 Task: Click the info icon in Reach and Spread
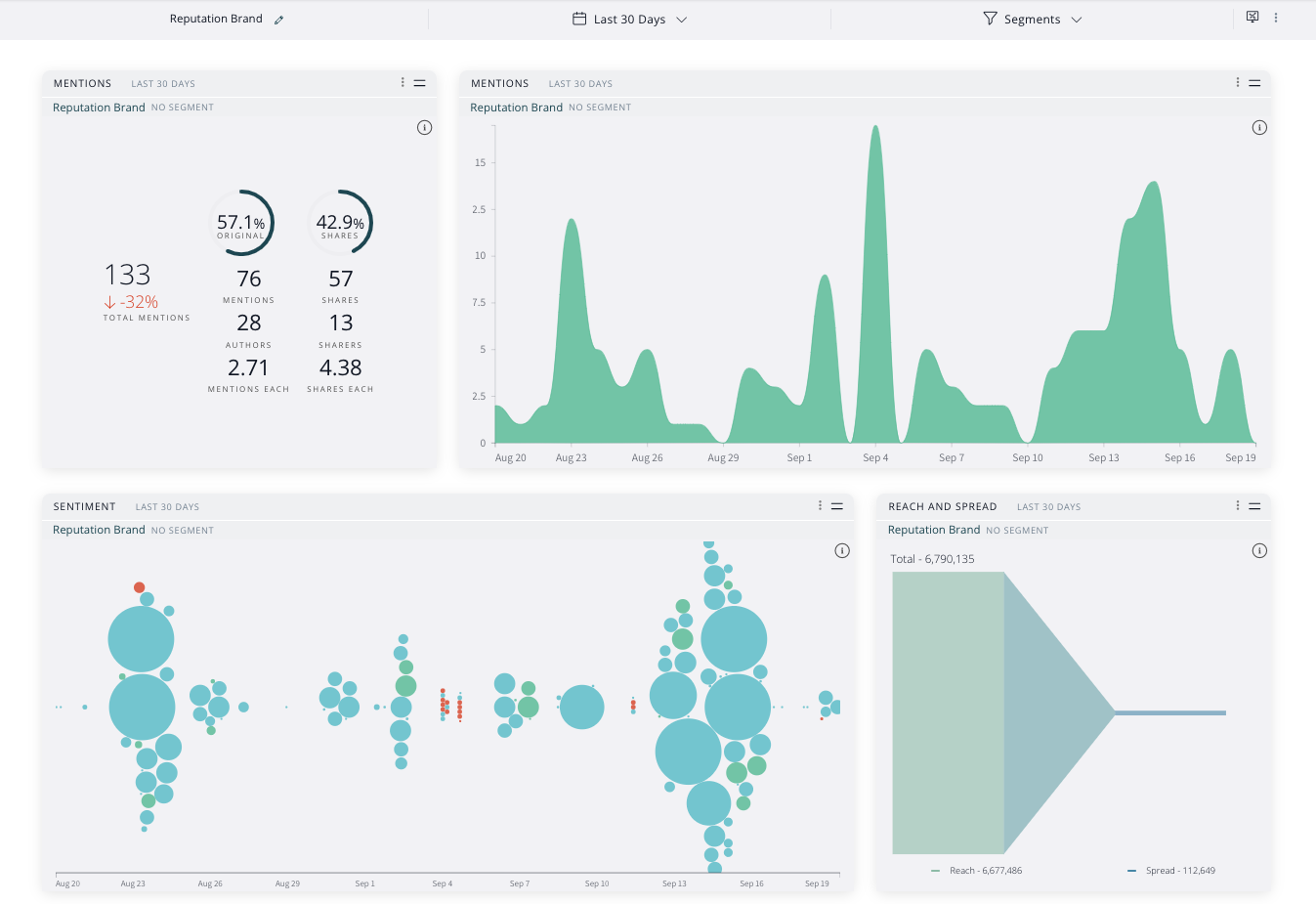[x=1259, y=551]
